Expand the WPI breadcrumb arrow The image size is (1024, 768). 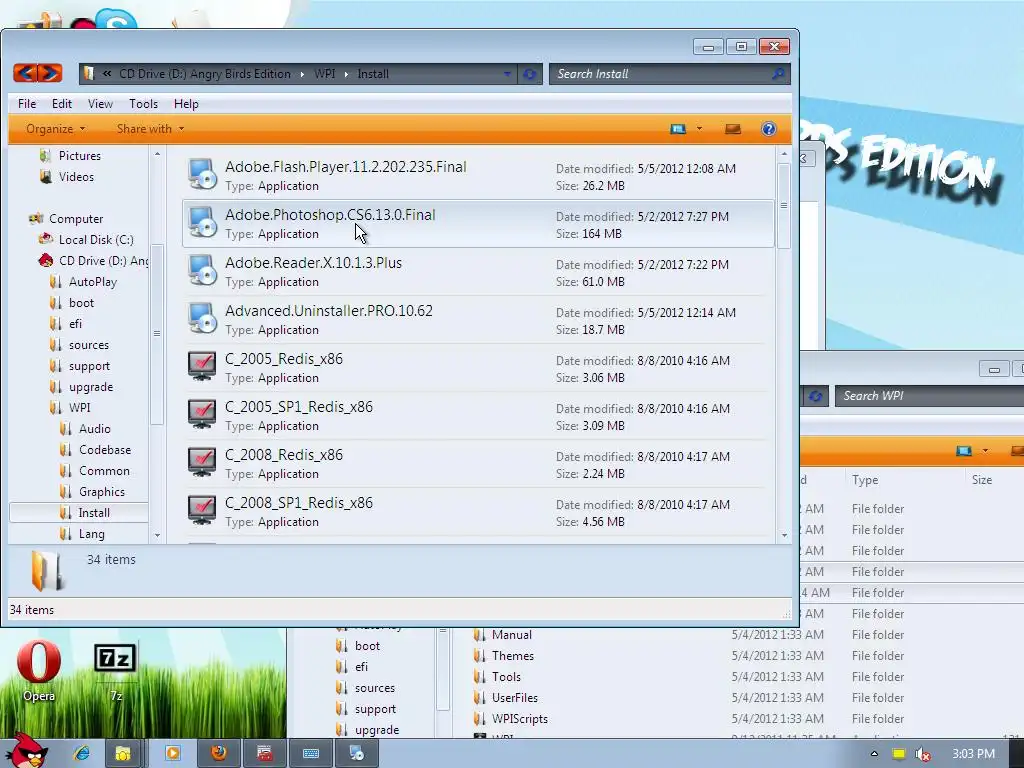tap(346, 74)
